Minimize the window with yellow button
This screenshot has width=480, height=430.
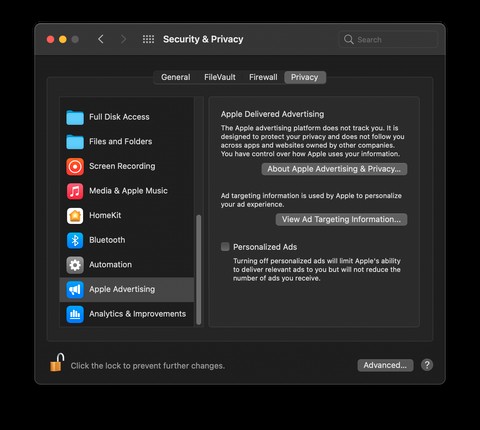63,39
